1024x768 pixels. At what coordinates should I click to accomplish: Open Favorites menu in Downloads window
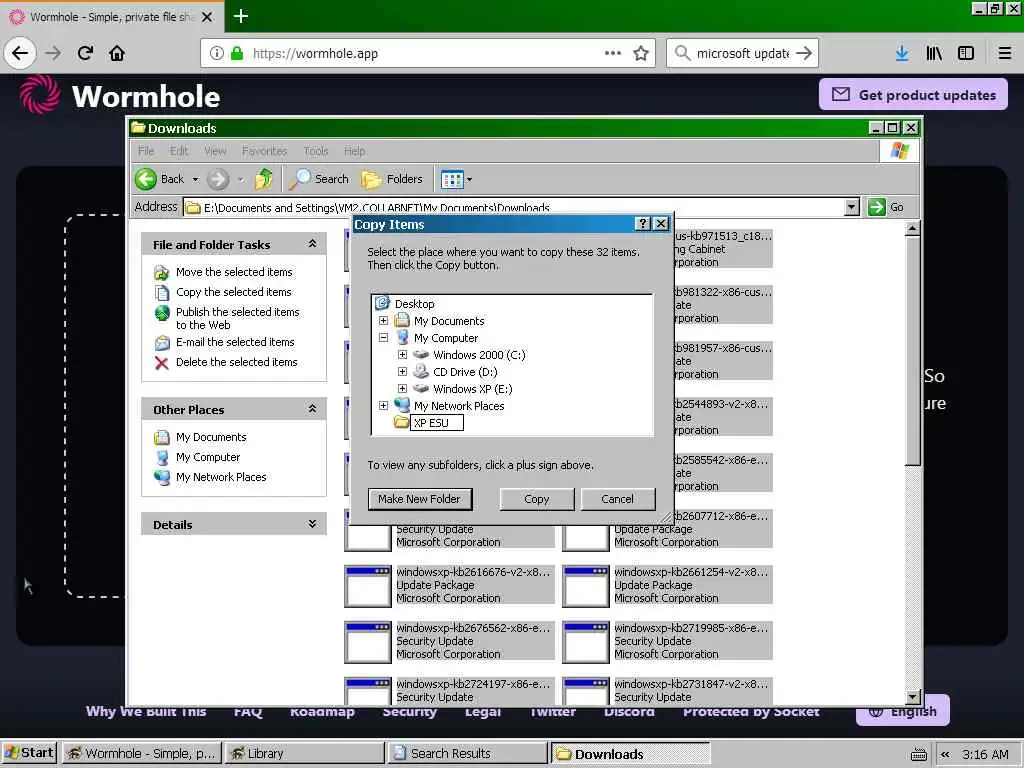[264, 151]
